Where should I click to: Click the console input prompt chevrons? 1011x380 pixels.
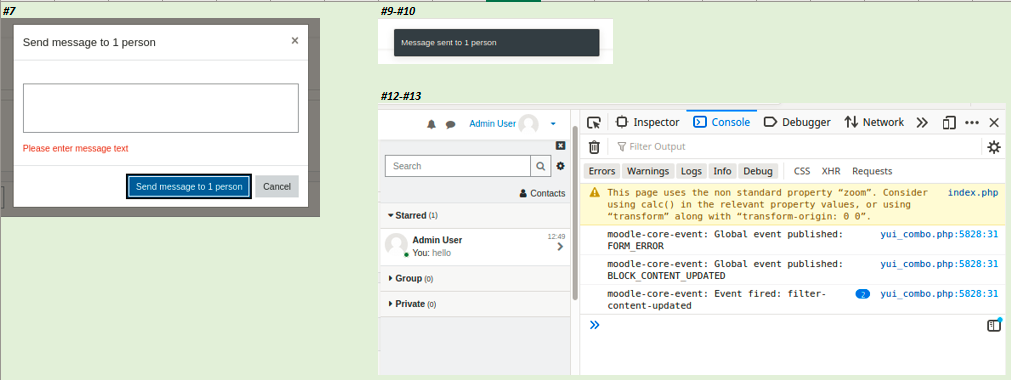(594, 325)
